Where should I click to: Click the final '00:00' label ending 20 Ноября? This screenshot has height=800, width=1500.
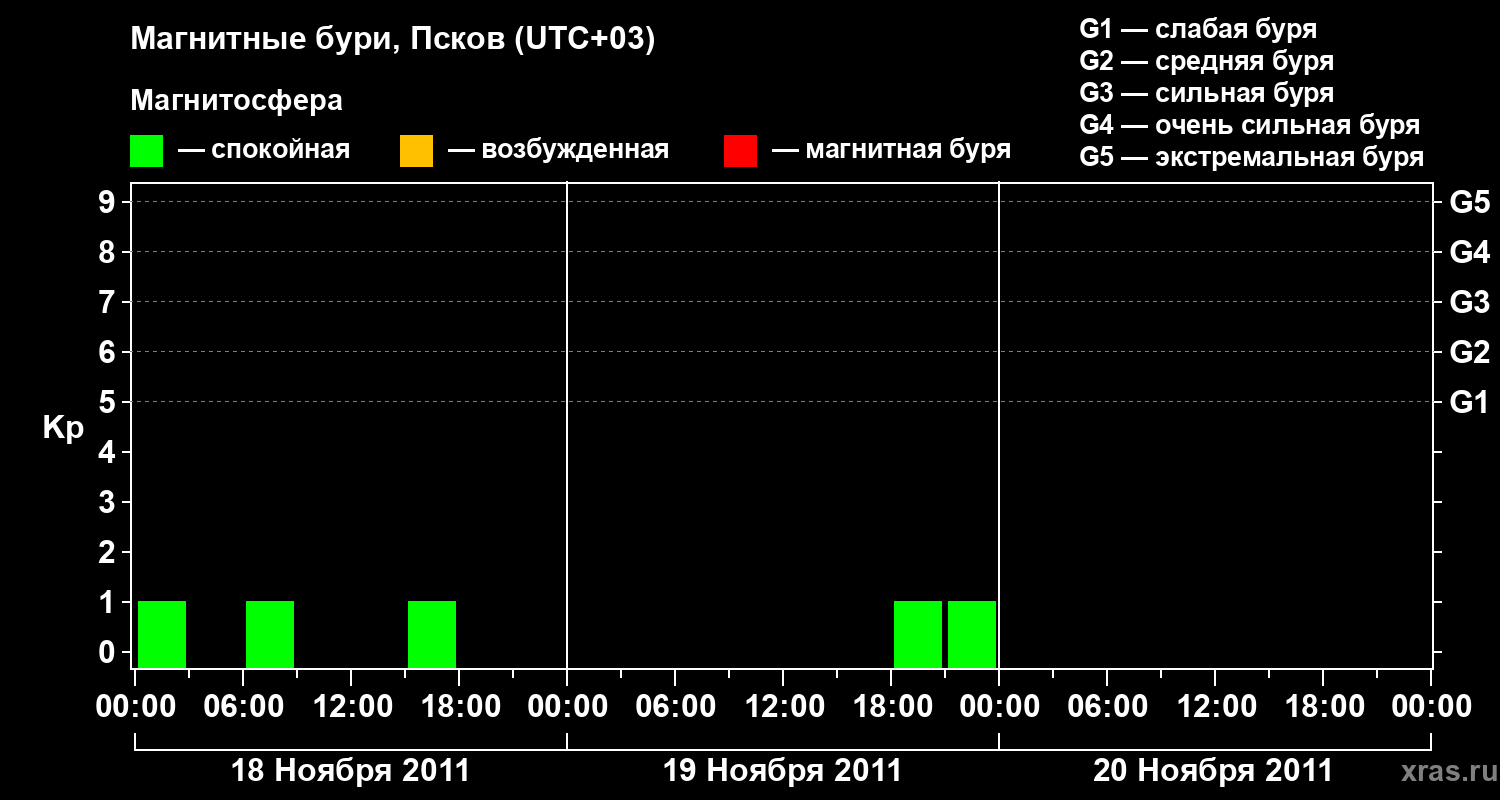(x=1431, y=707)
